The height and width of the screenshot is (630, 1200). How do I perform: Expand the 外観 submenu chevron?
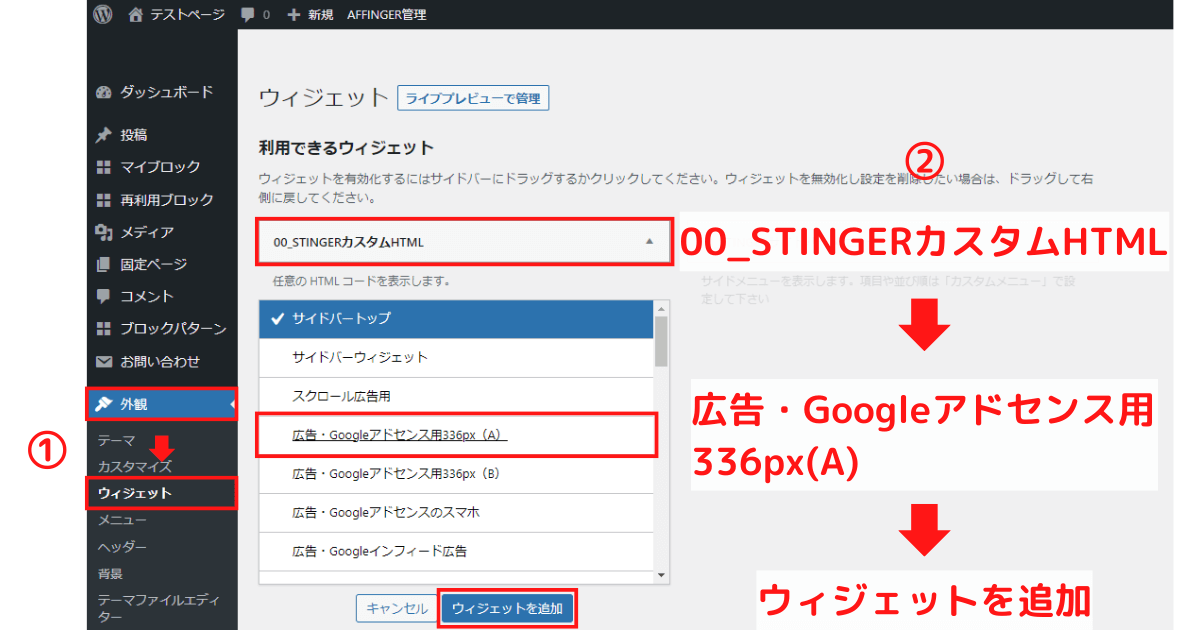tap(230, 405)
